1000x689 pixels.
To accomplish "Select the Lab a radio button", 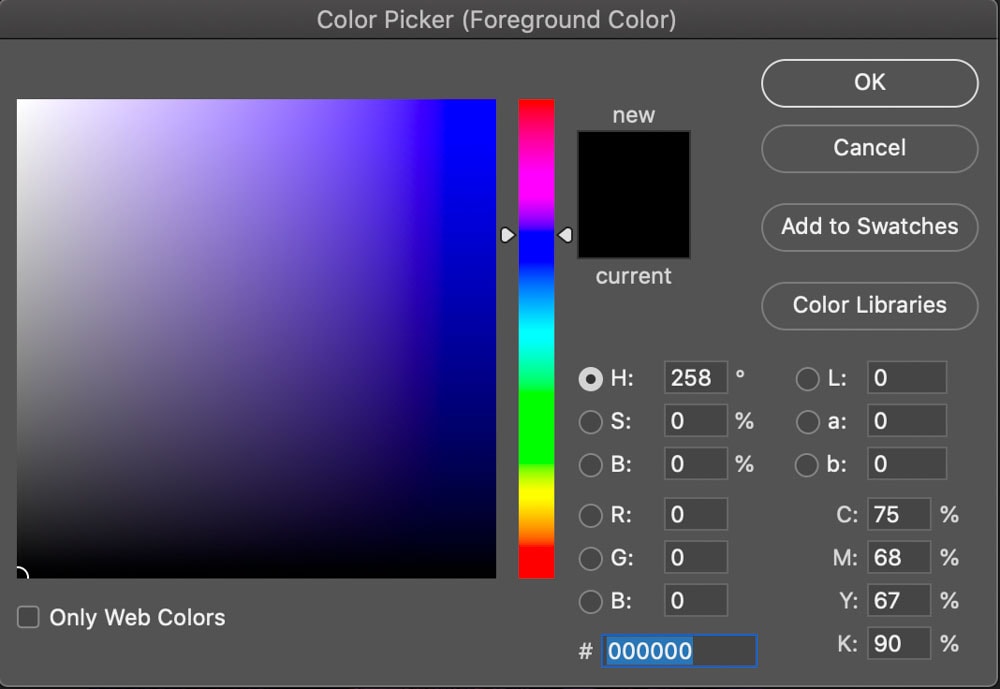I will 807,422.
